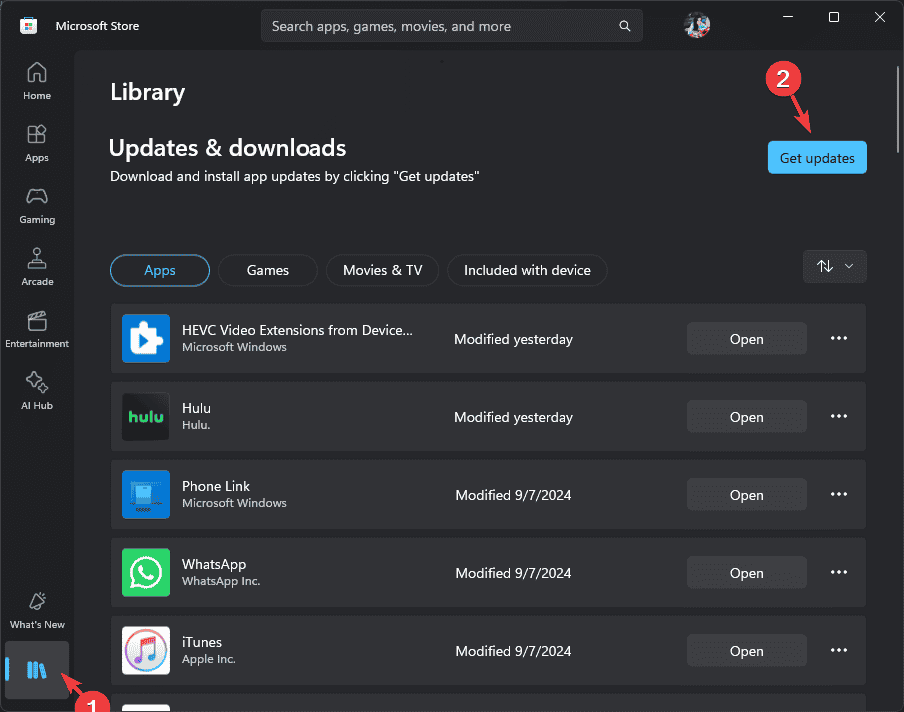Click the vertical scrollbar of the library
Image resolution: width=904 pixels, height=712 pixels.
tap(898, 110)
